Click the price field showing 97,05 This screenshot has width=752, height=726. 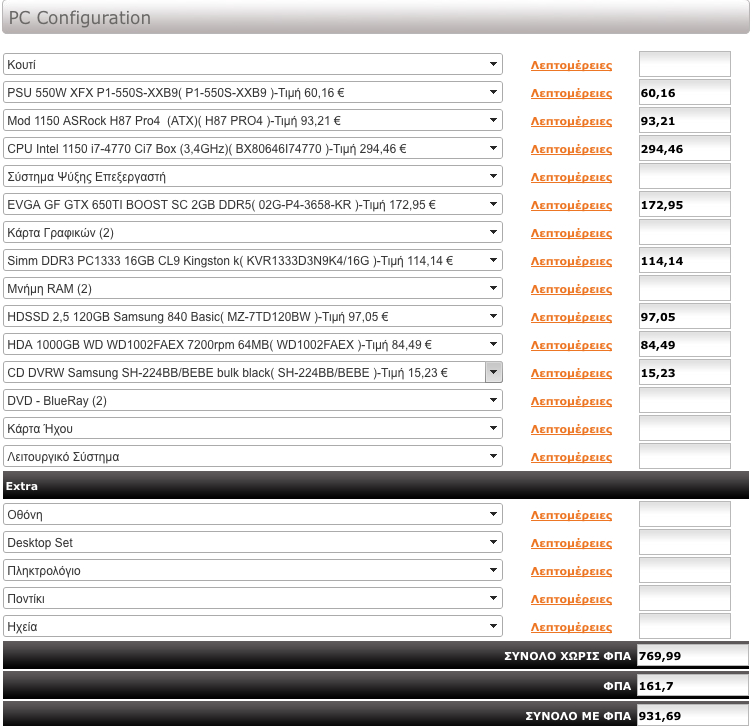(x=684, y=316)
